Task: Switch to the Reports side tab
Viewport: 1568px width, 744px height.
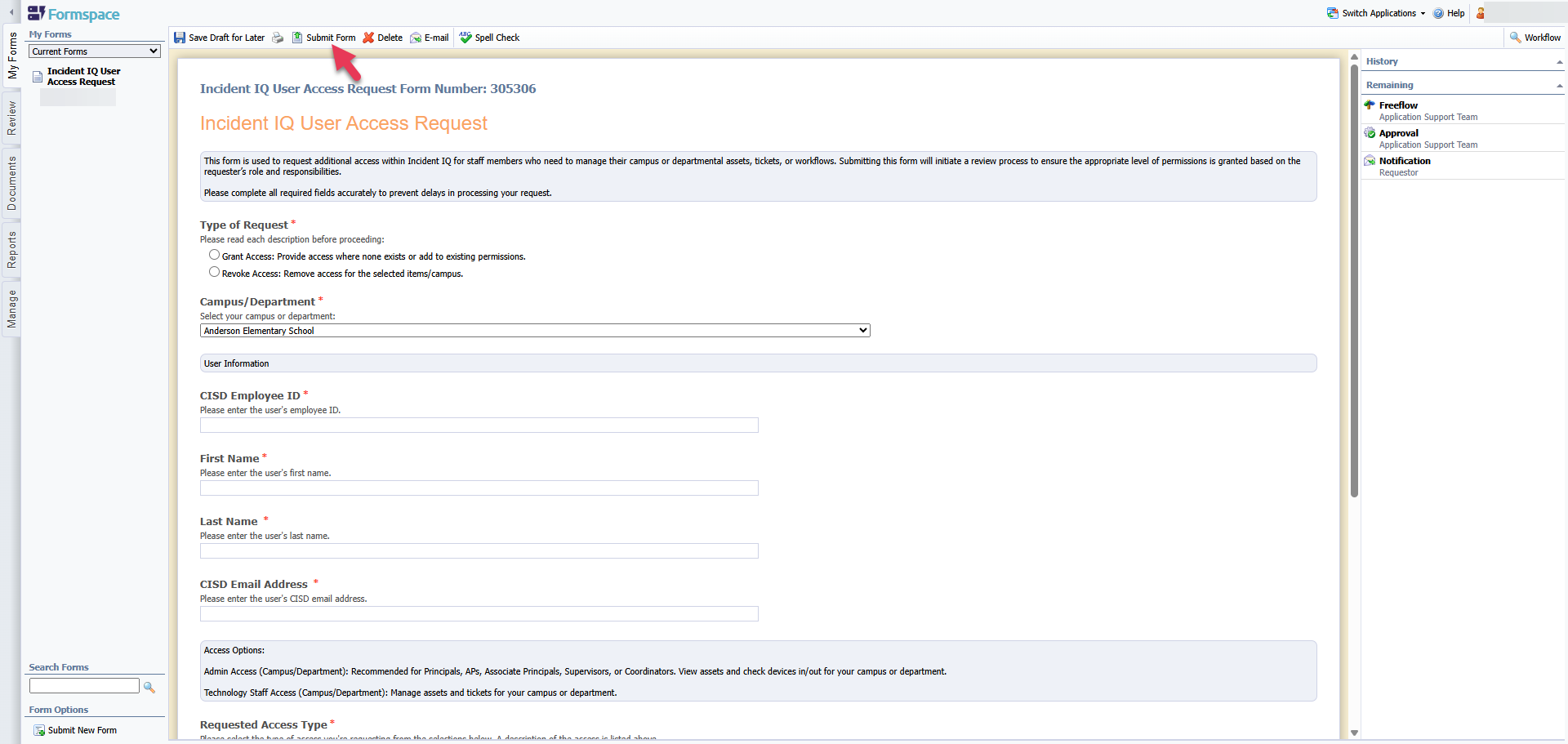Action: [x=11, y=250]
